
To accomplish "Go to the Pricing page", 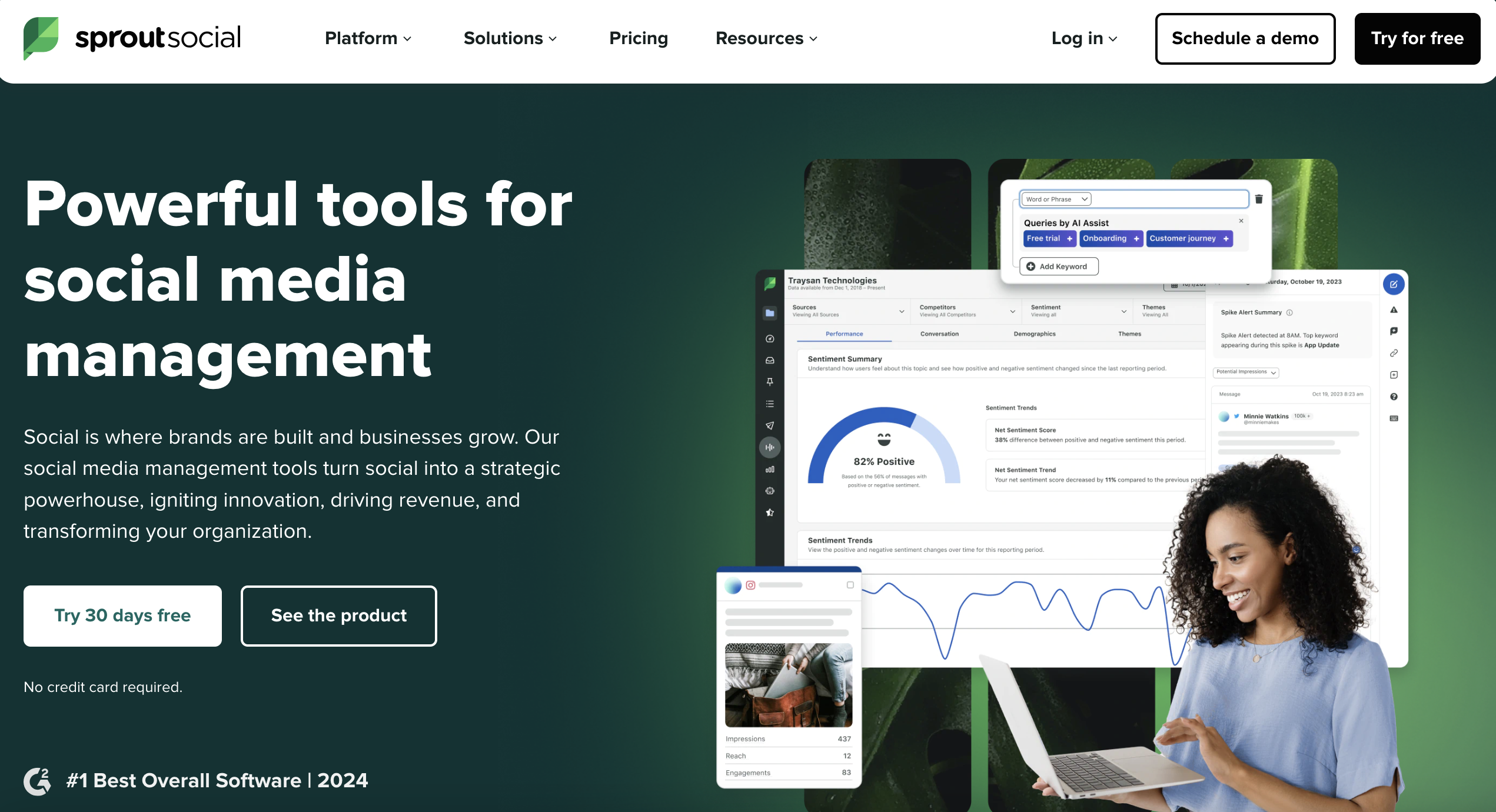I will click(x=639, y=38).
